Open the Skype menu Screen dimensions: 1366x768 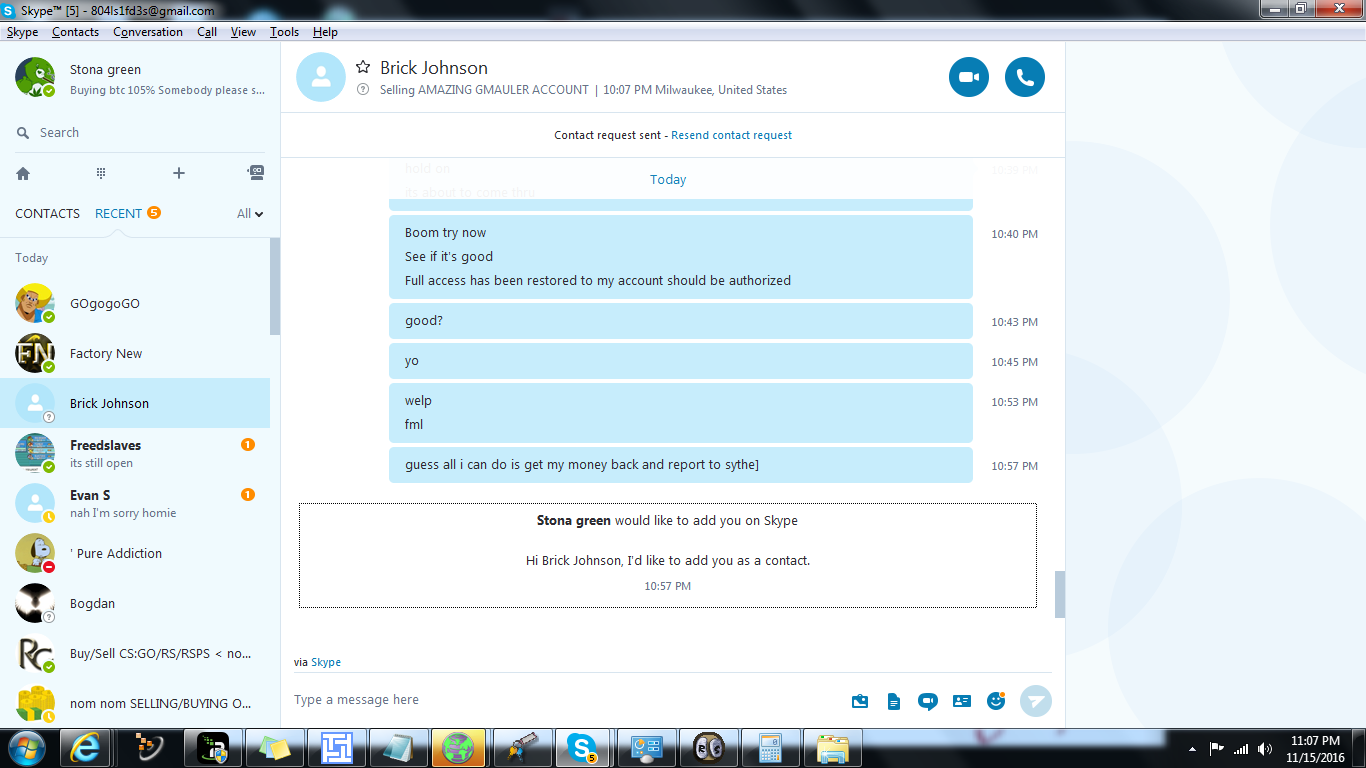[x=23, y=32]
